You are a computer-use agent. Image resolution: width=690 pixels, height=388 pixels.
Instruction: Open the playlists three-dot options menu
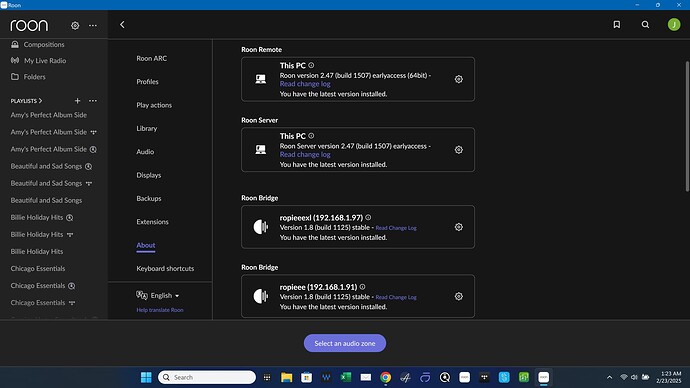coord(93,101)
